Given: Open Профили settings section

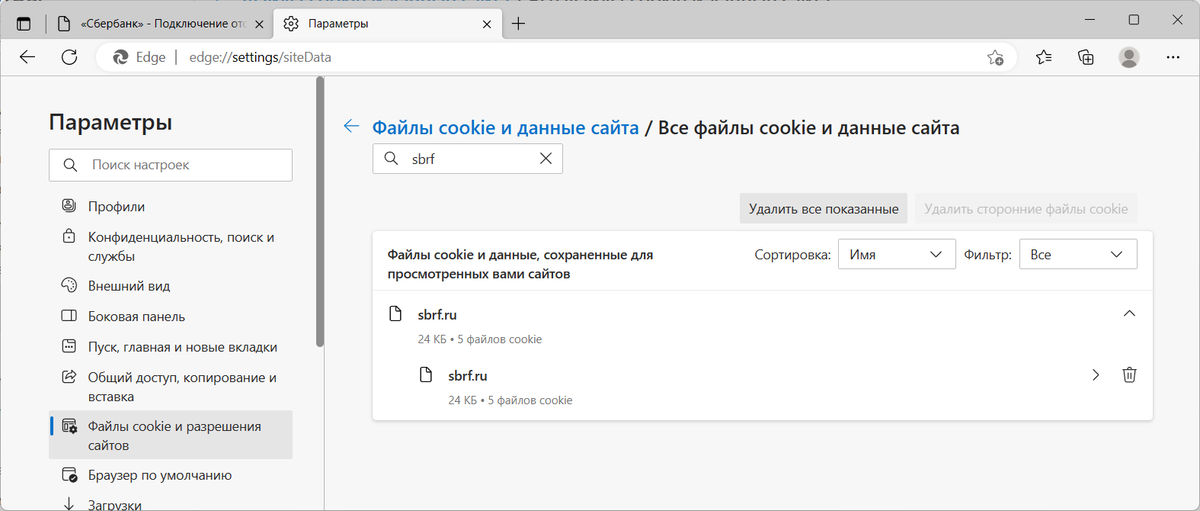Looking at the screenshot, I should (171, 207).
